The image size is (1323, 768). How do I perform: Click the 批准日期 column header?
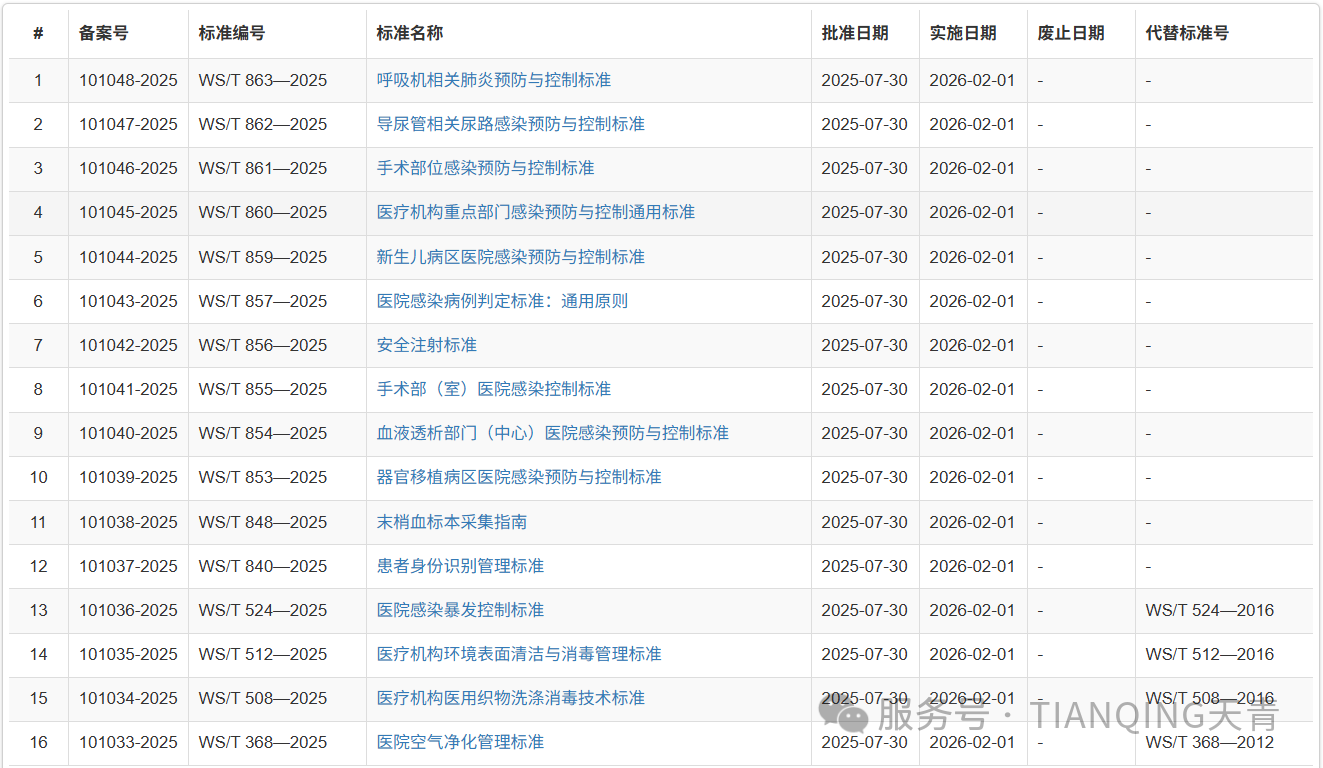(x=844, y=33)
